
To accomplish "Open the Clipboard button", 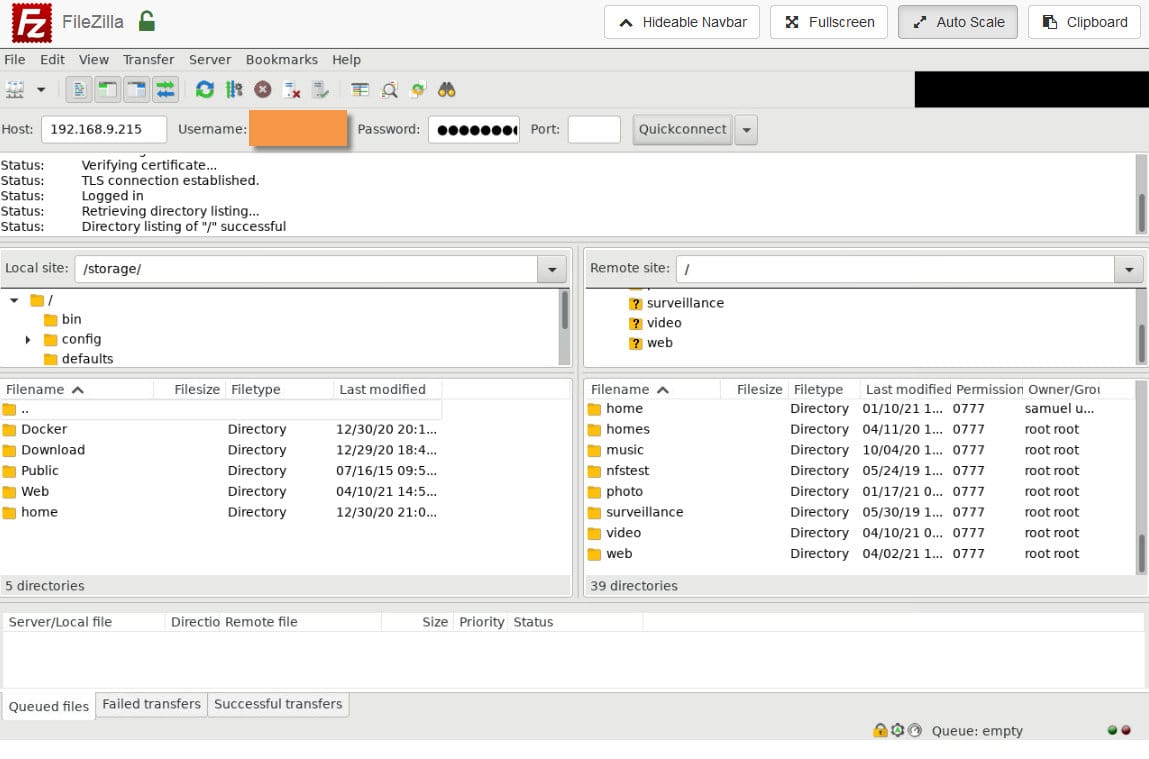I will pos(1085,22).
